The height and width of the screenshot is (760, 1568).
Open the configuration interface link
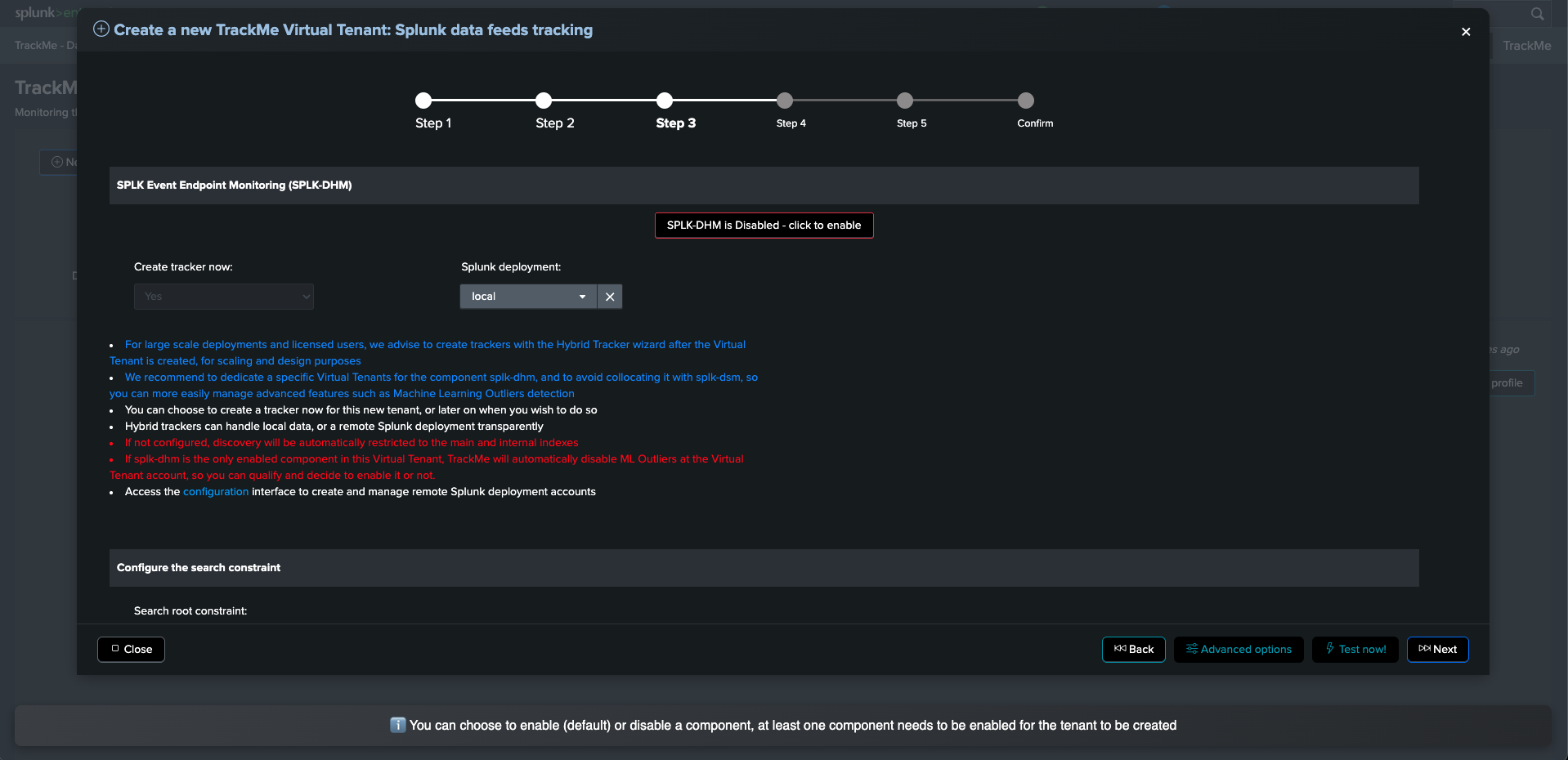(216, 492)
